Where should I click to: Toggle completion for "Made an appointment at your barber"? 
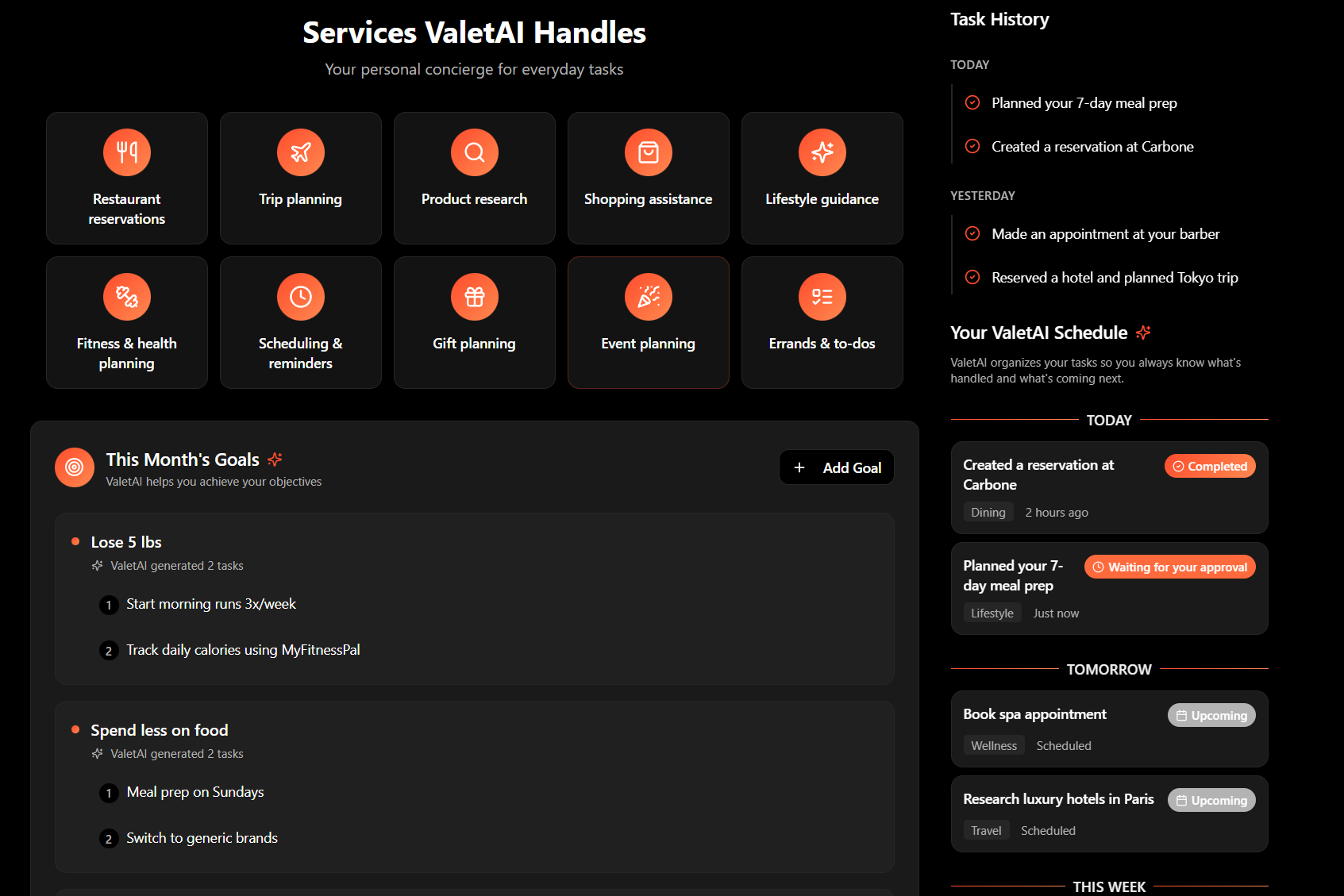tap(972, 233)
